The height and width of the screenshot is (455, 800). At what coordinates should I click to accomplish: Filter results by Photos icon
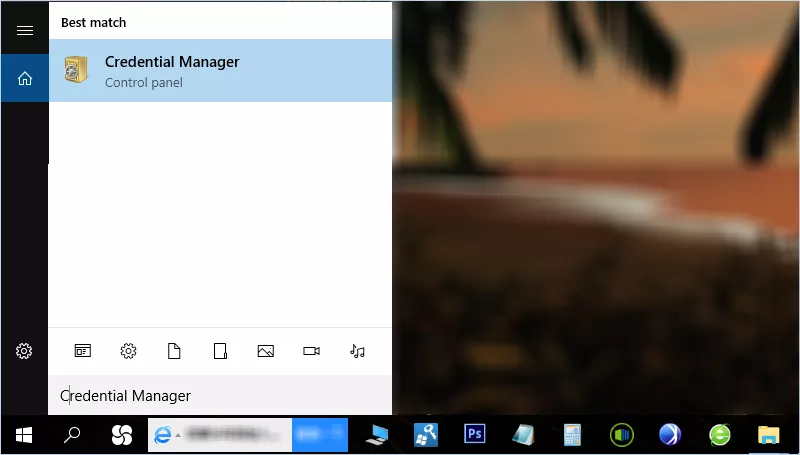click(x=265, y=351)
